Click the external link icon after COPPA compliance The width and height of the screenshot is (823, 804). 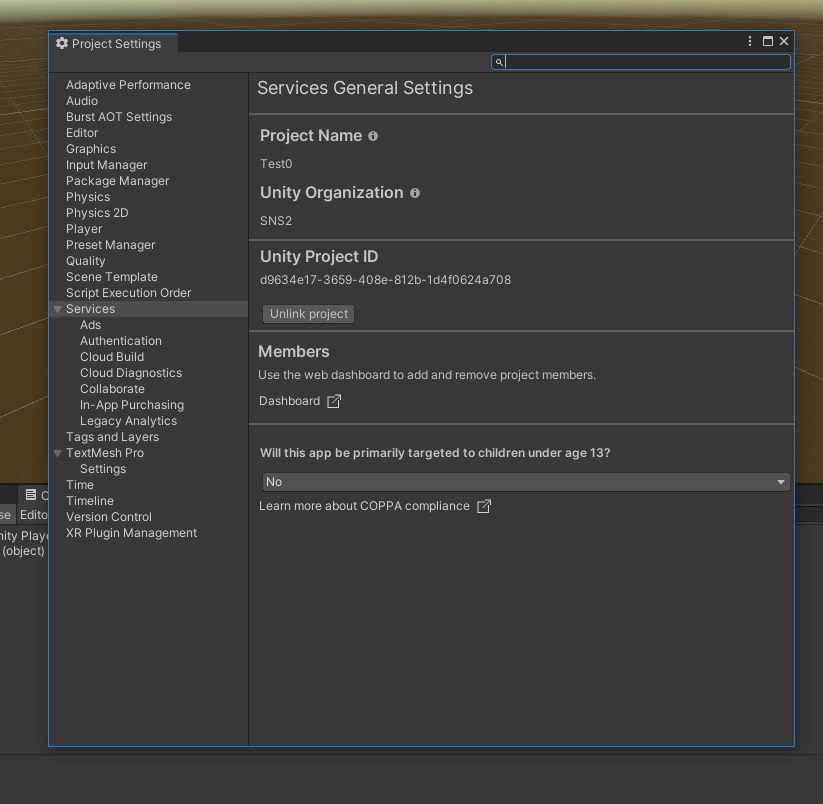tap(484, 506)
